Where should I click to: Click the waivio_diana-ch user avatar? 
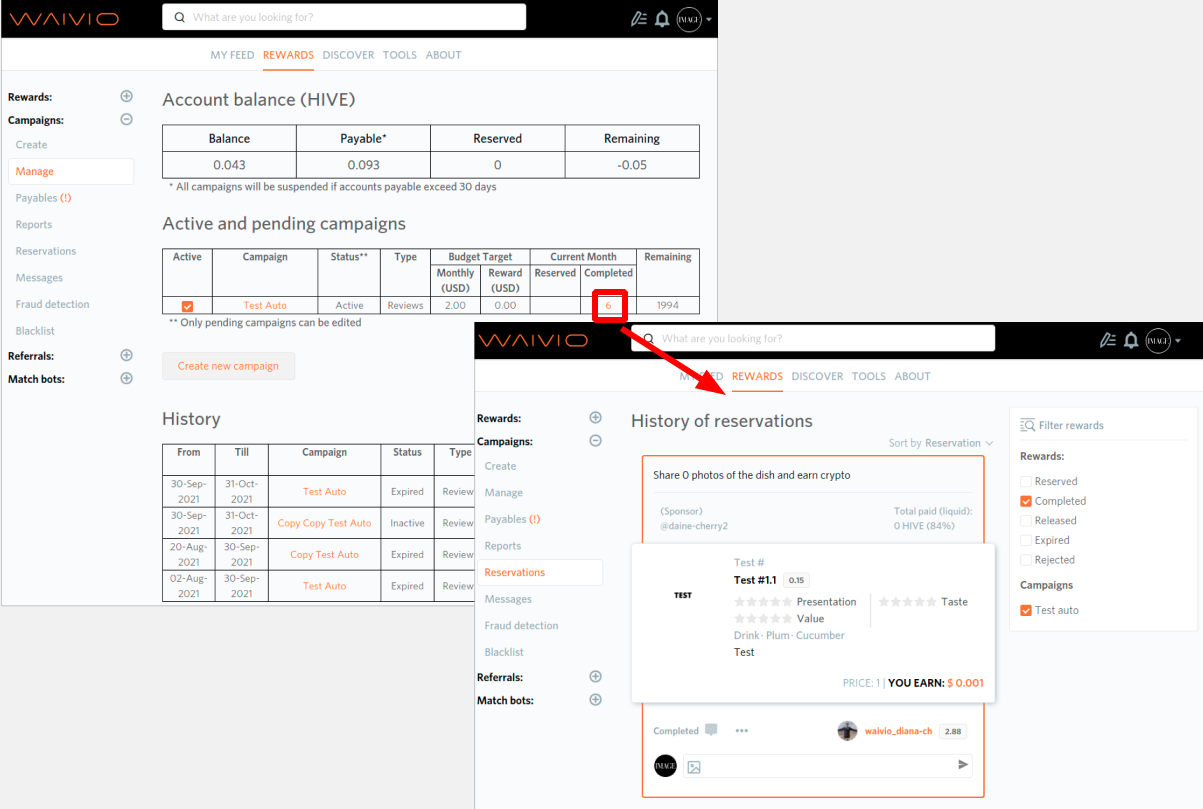coord(847,730)
